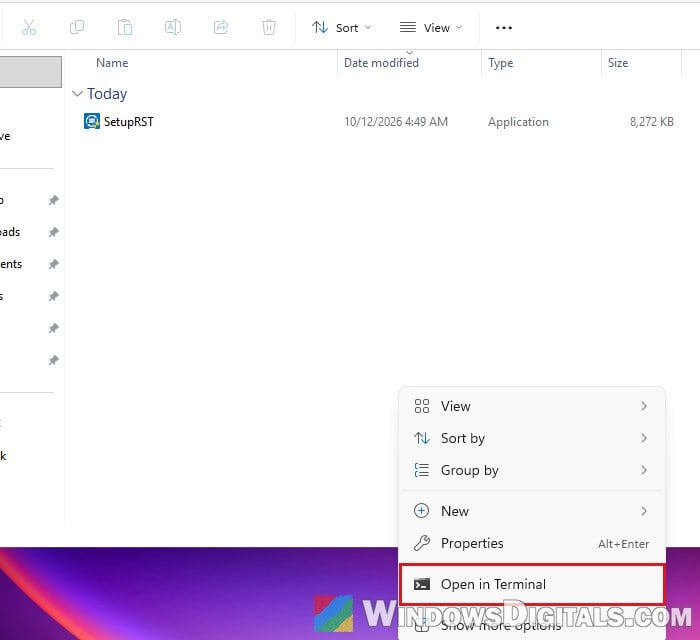Click the Sort by arrows icon in menu
Image resolution: width=700 pixels, height=640 pixels.
pos(422,438)
